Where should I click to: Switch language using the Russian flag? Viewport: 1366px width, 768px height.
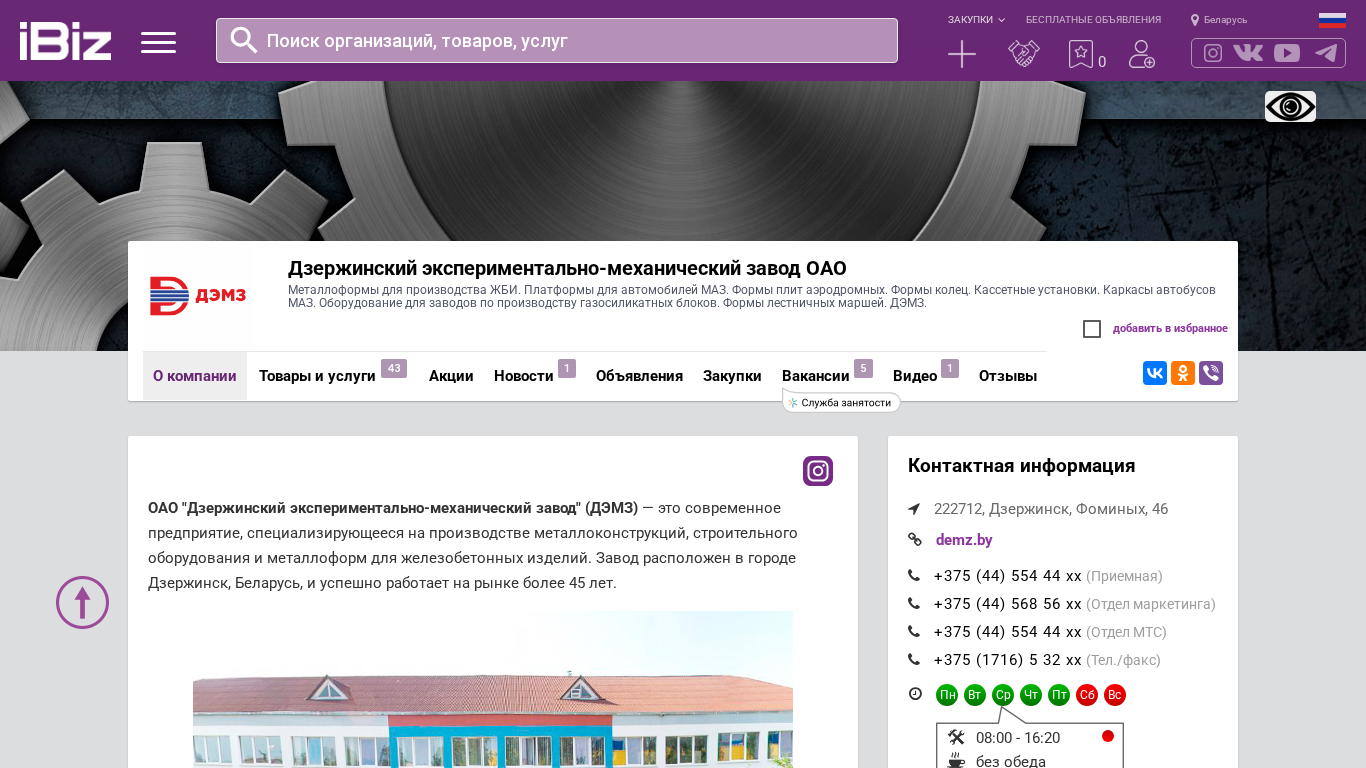coord(1332,20)
